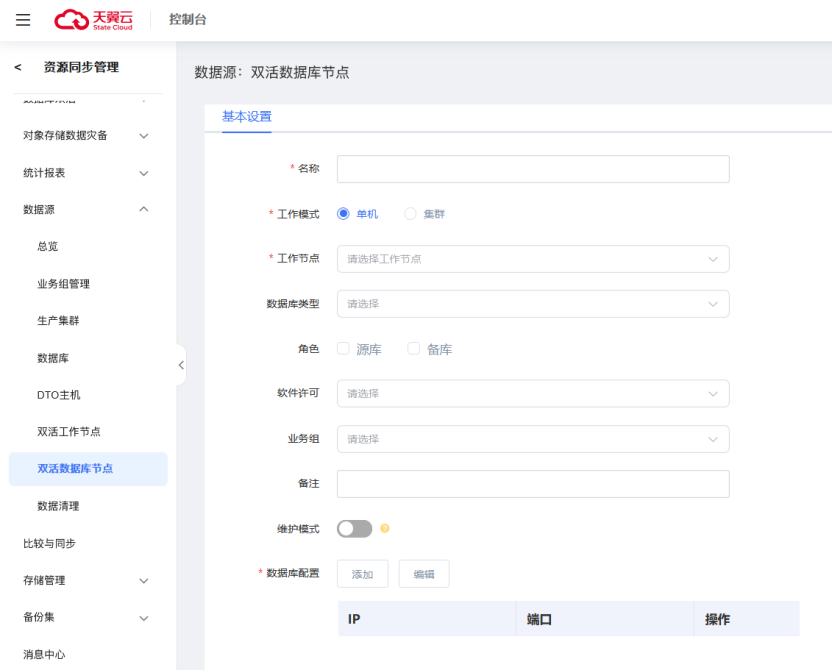Open 双活工作节点 in the sidebar
This screenshot has width=832, height=670.
[x=69, y=432]
